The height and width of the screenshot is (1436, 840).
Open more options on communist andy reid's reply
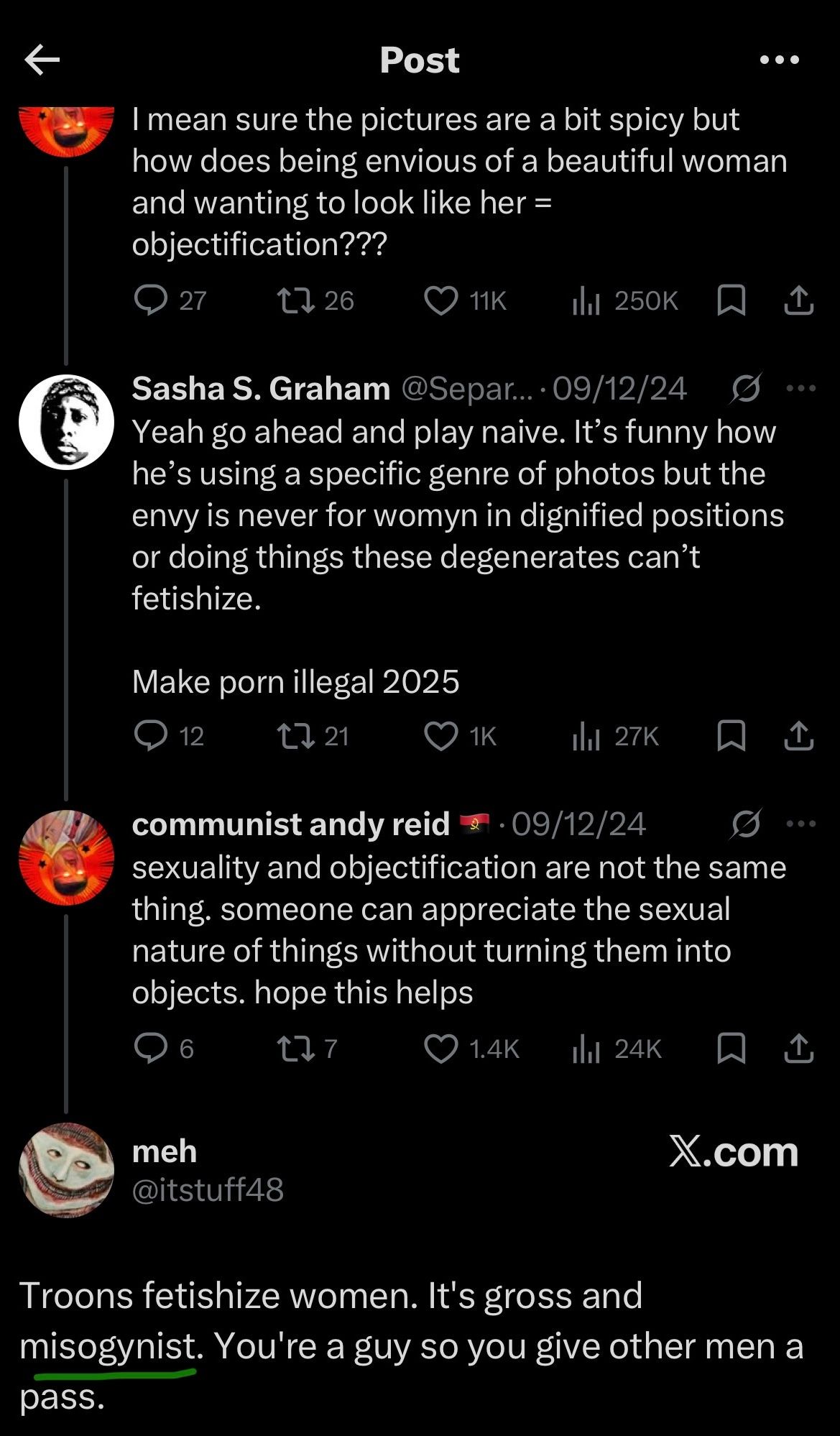pos(801,824)
